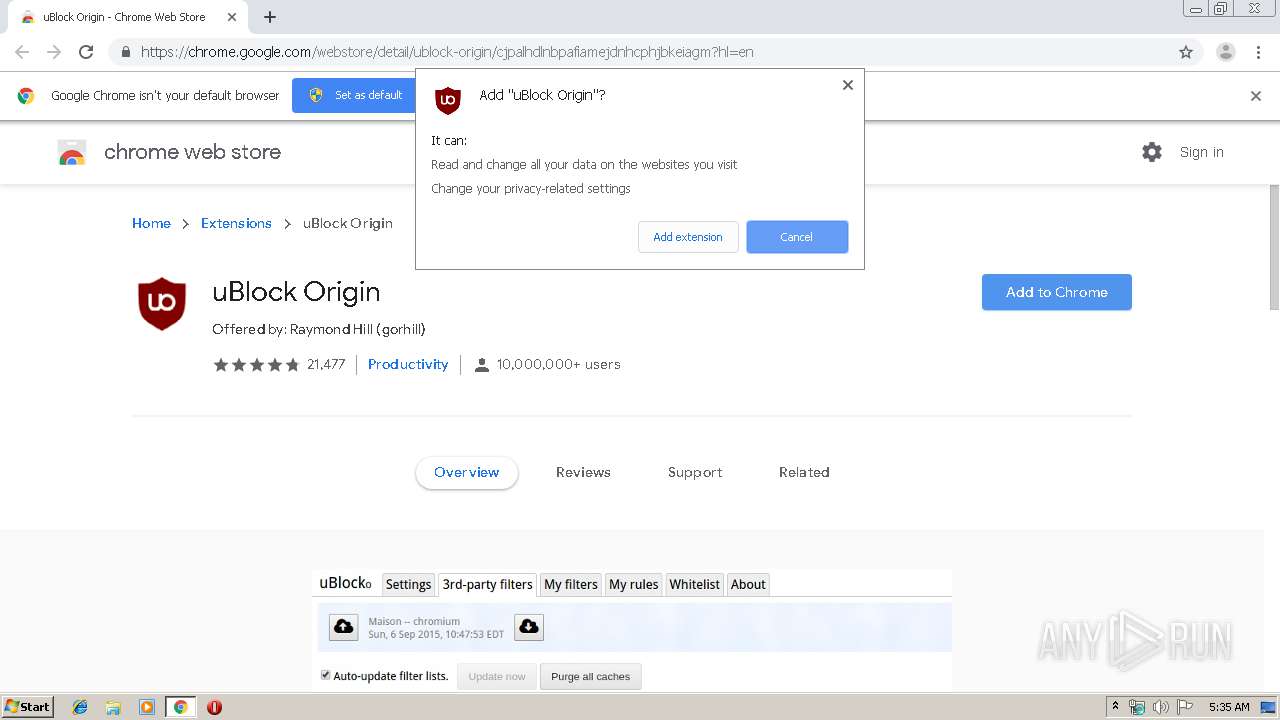The height and width of the screenshot is (720, 1280).
Task: Open Chrome three-dot menu
Action: (x=1258, y=52)
